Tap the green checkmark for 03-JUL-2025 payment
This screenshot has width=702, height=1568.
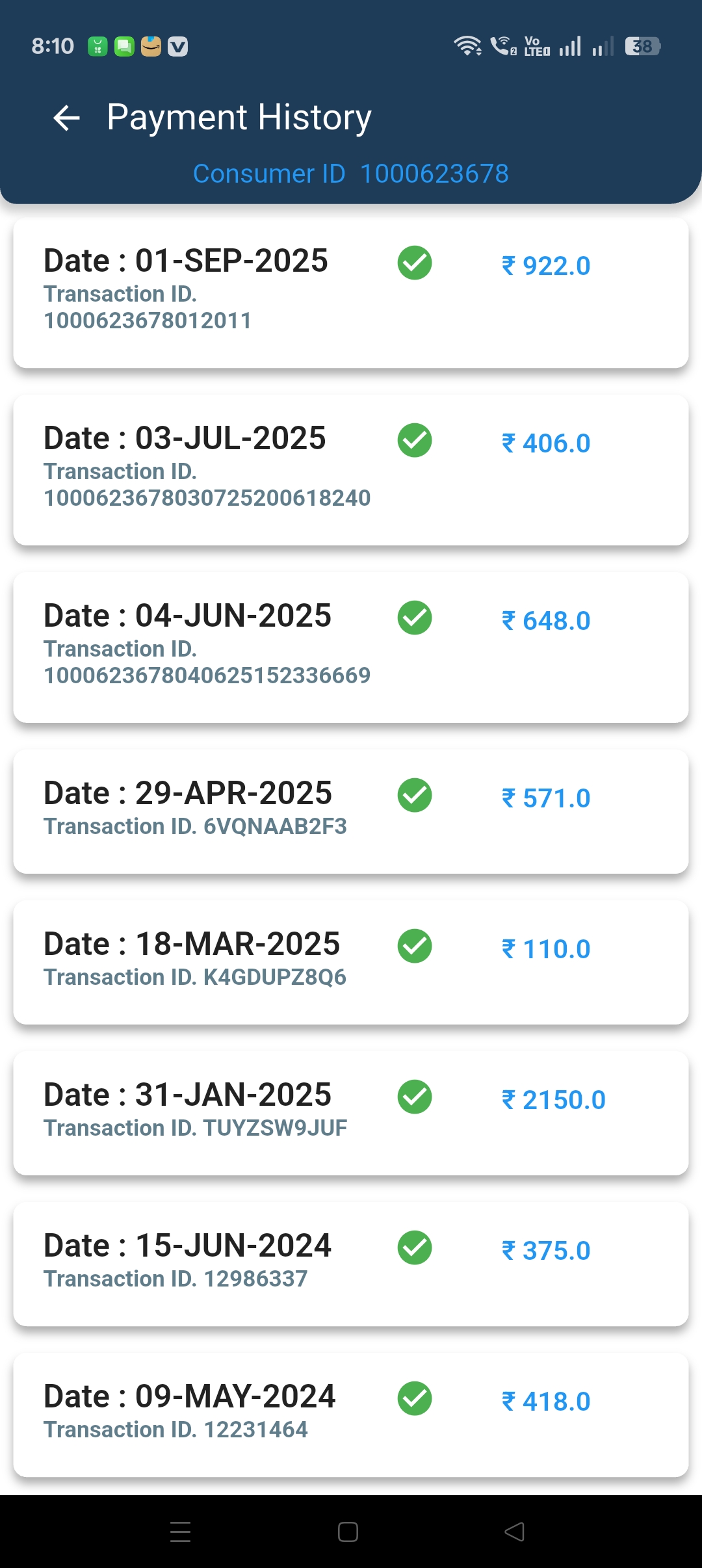pos(415,441)
